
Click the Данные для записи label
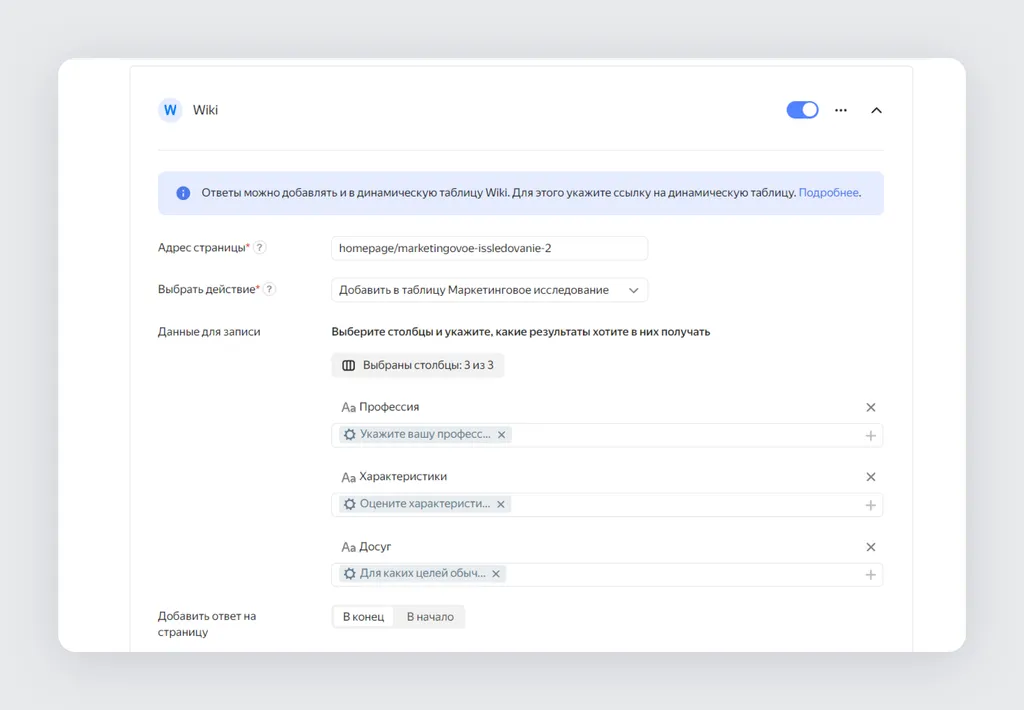(209, 331)
